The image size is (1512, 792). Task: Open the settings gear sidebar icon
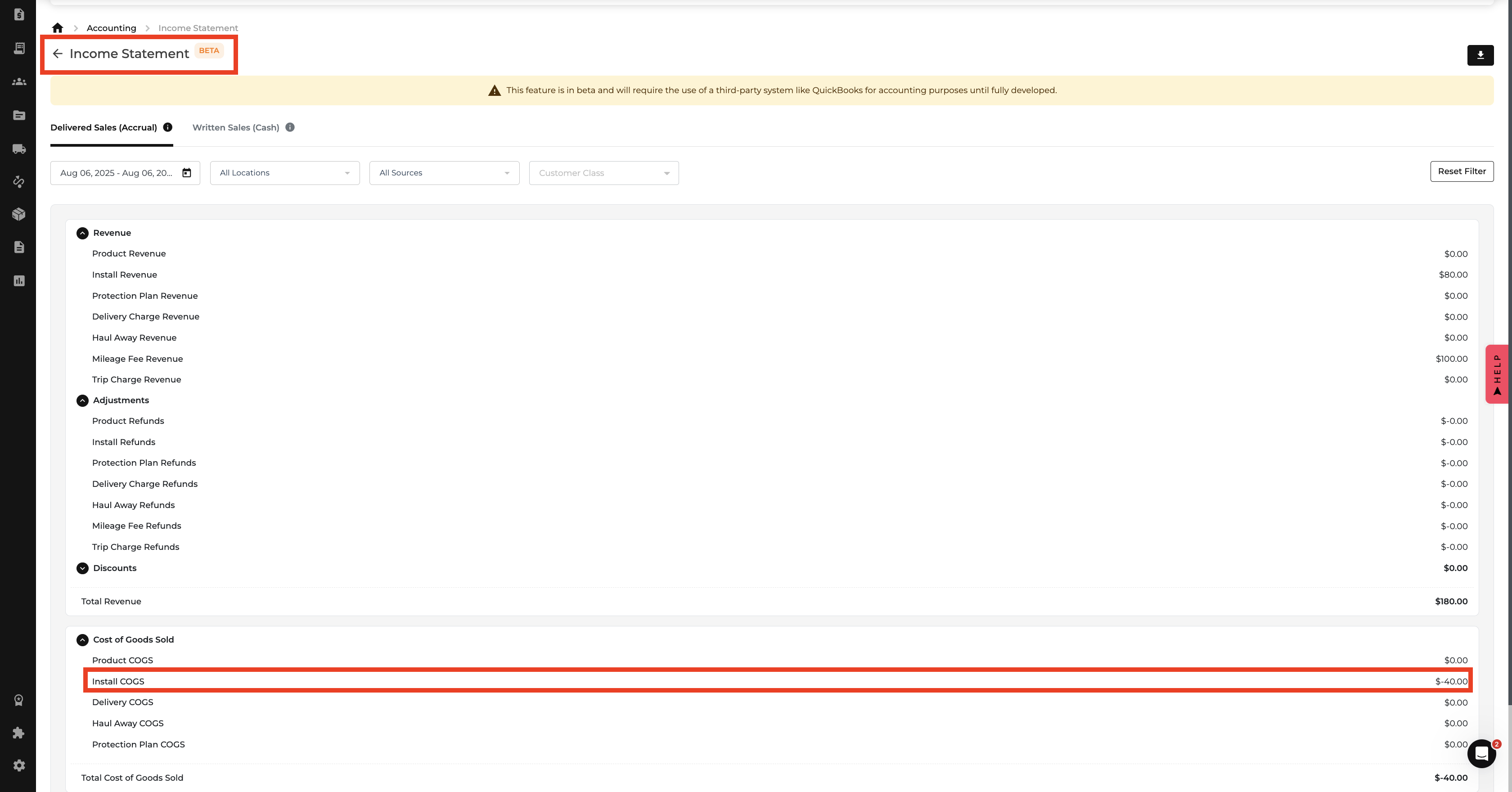click(19, 765)
